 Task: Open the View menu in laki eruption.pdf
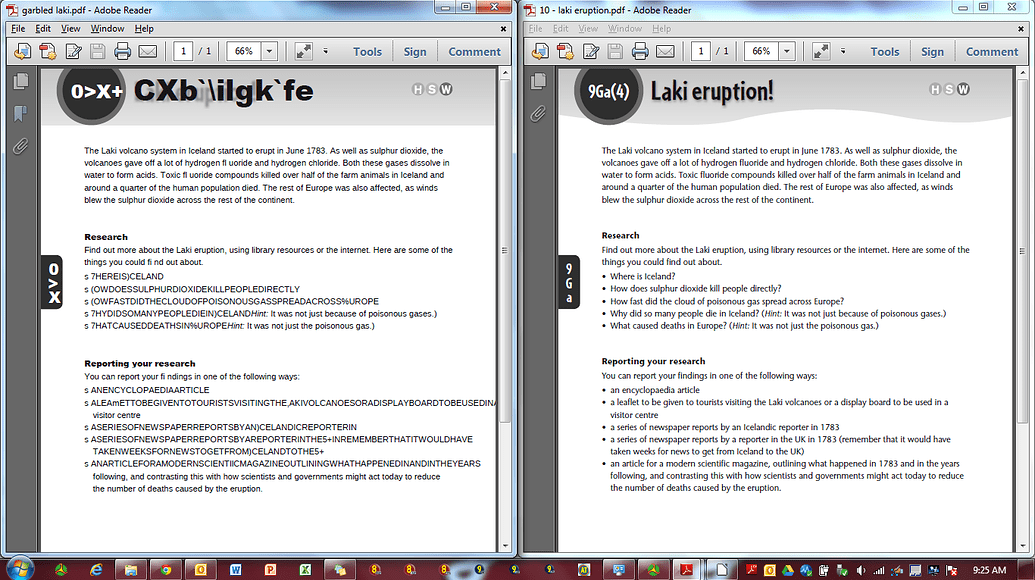pos(587,29)
